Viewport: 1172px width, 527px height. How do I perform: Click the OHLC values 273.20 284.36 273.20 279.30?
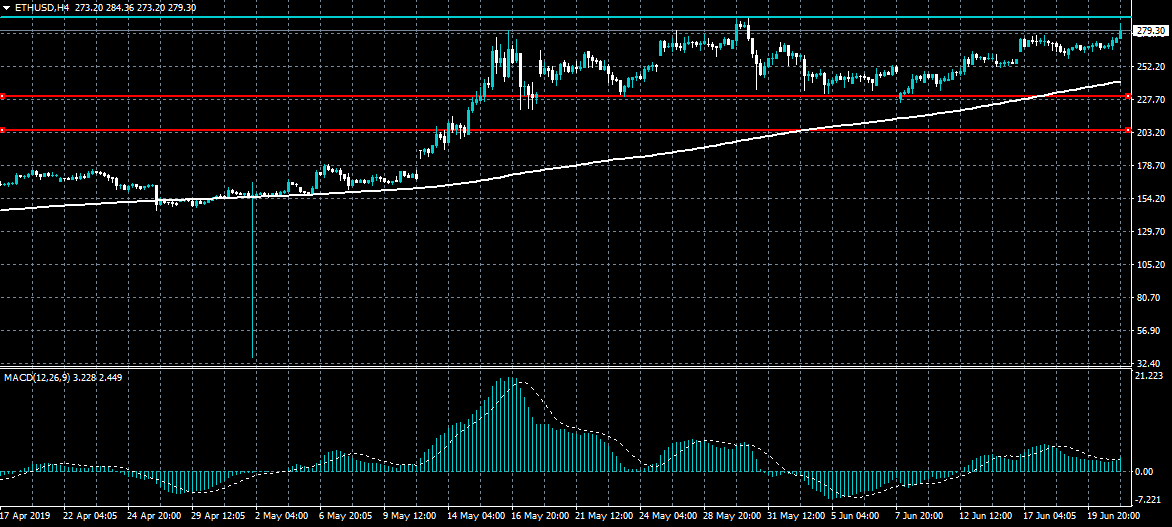click(135, 7)
